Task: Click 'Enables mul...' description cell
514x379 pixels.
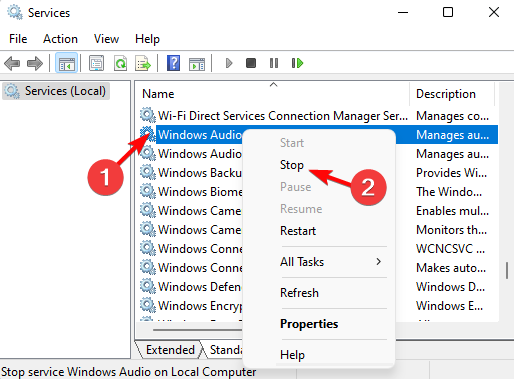Action: [x=452, y=211]
